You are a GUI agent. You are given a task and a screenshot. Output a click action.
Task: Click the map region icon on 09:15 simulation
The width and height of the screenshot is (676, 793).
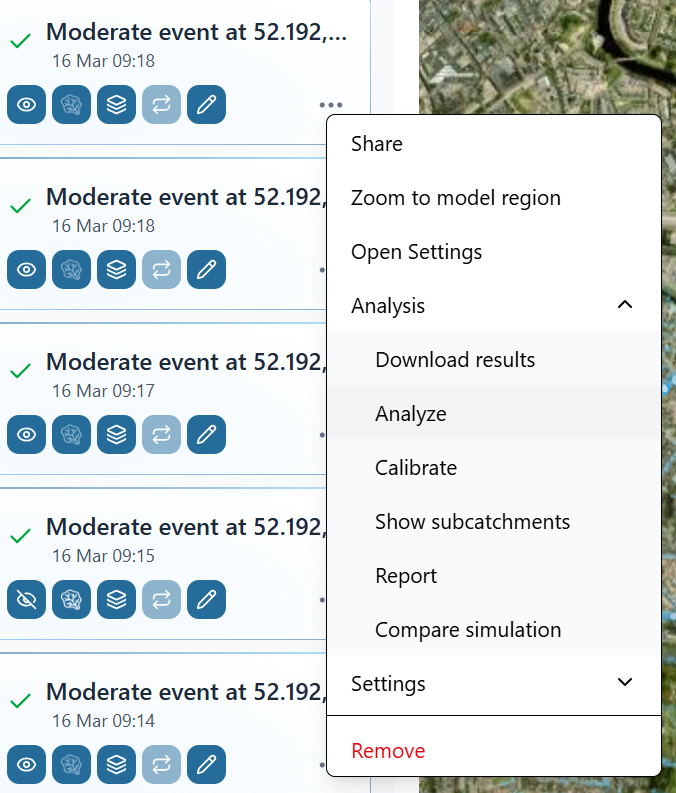click(72, 600)
